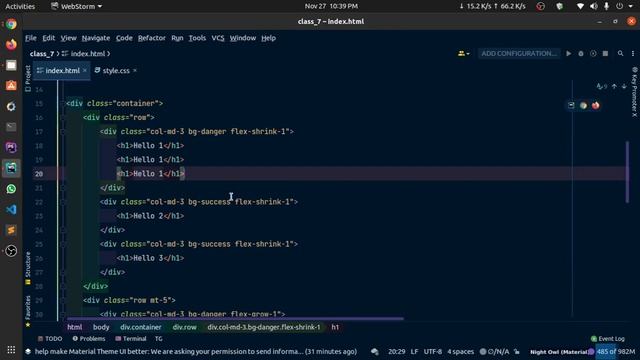
Task: Open the VCS menu
Action: [218, 38]
